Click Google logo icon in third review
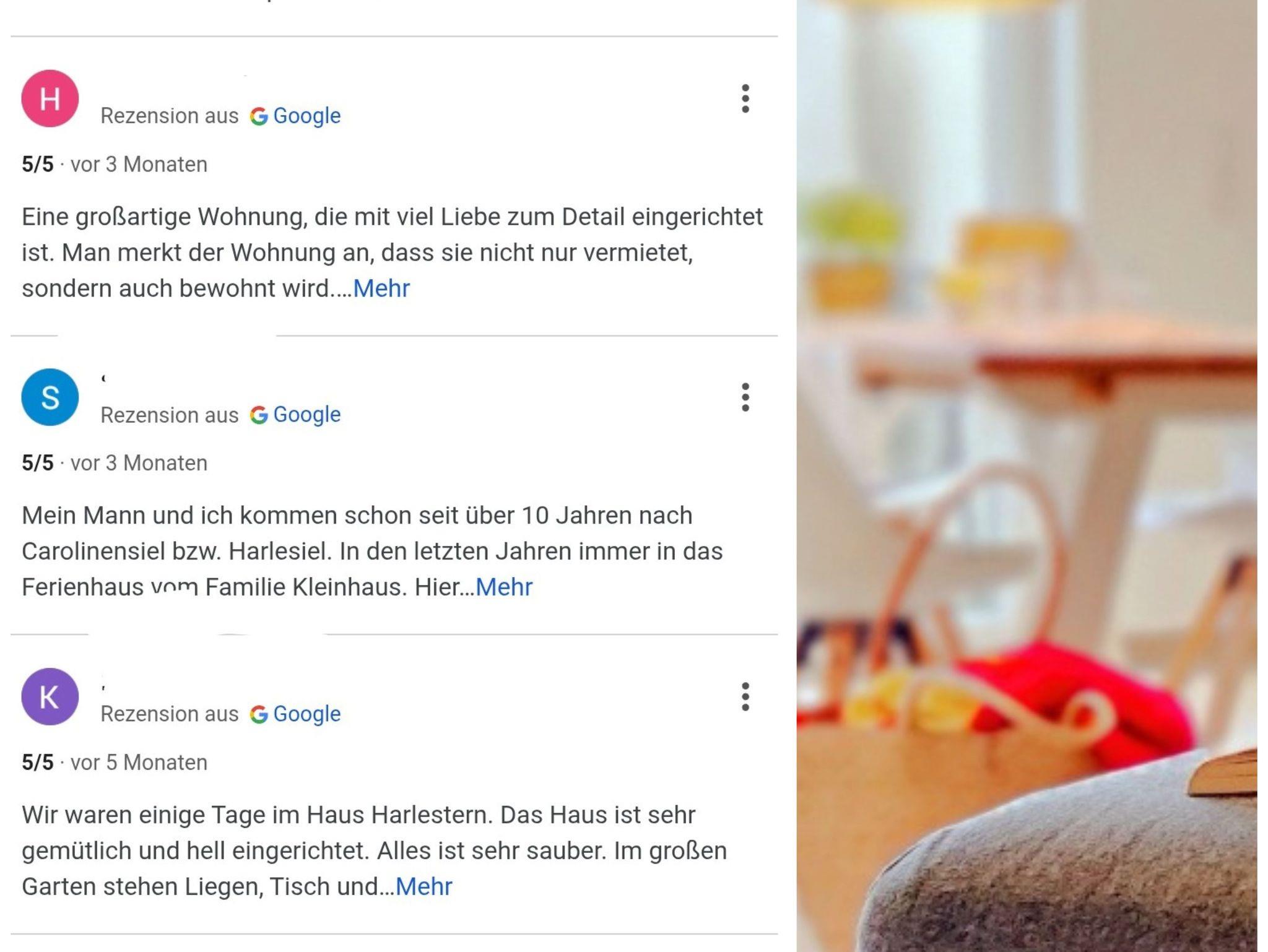1268x952 pixels. [x=259, y=714]
